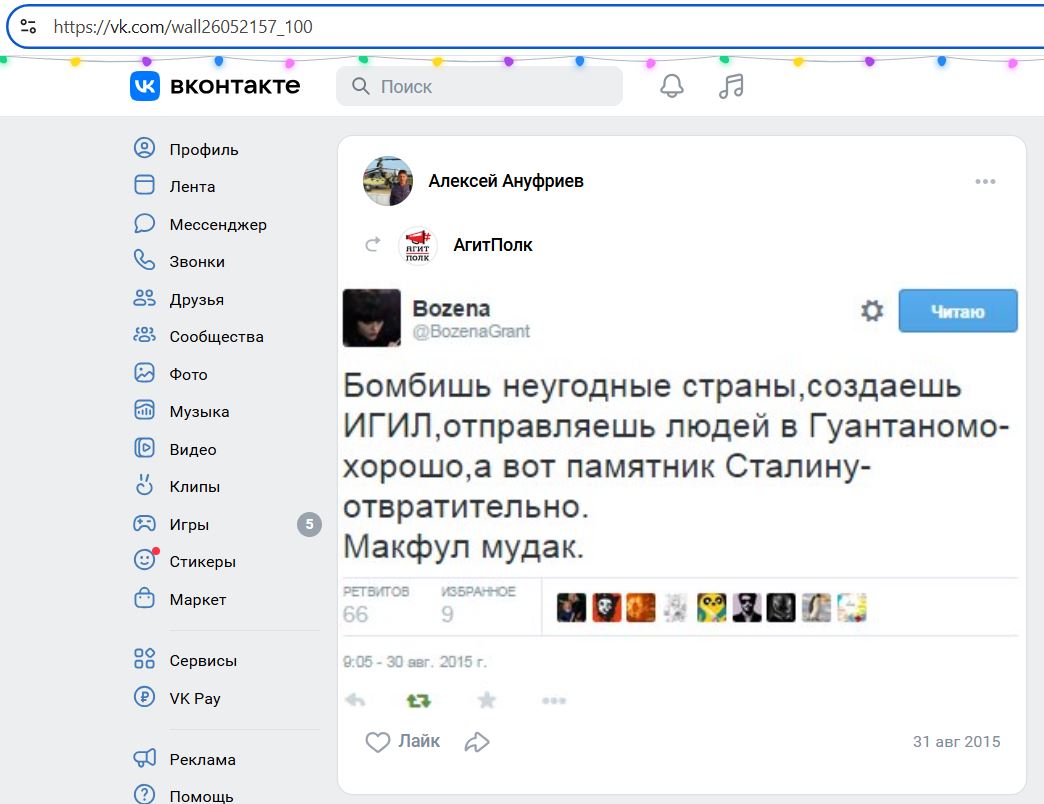The height and width of the screenshot is (804, 1044).
Task: Click the Друзья people icon
Action: click(x=144, y=298)
